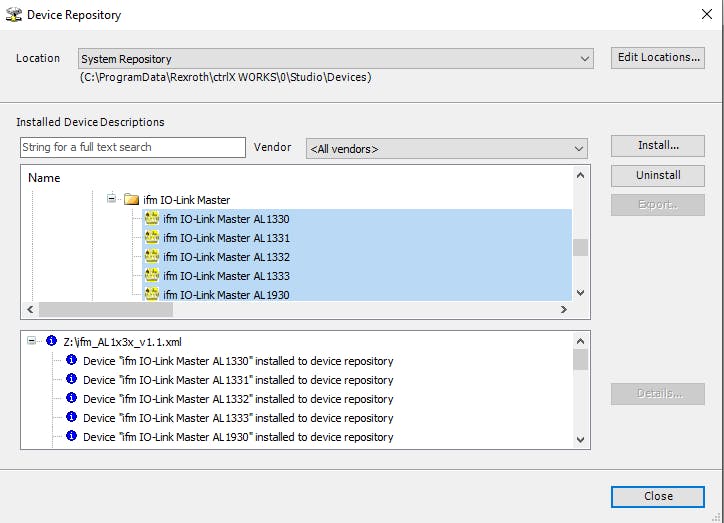The height and width of the screenshot is (523, 724).
Task: Click device list scroll left arrow
Action: 30,309
